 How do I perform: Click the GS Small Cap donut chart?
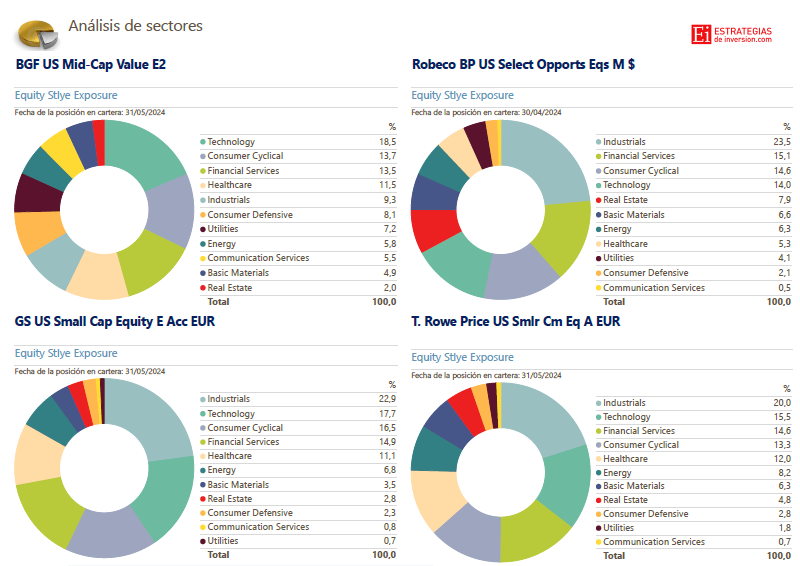[x=104, y=468]
